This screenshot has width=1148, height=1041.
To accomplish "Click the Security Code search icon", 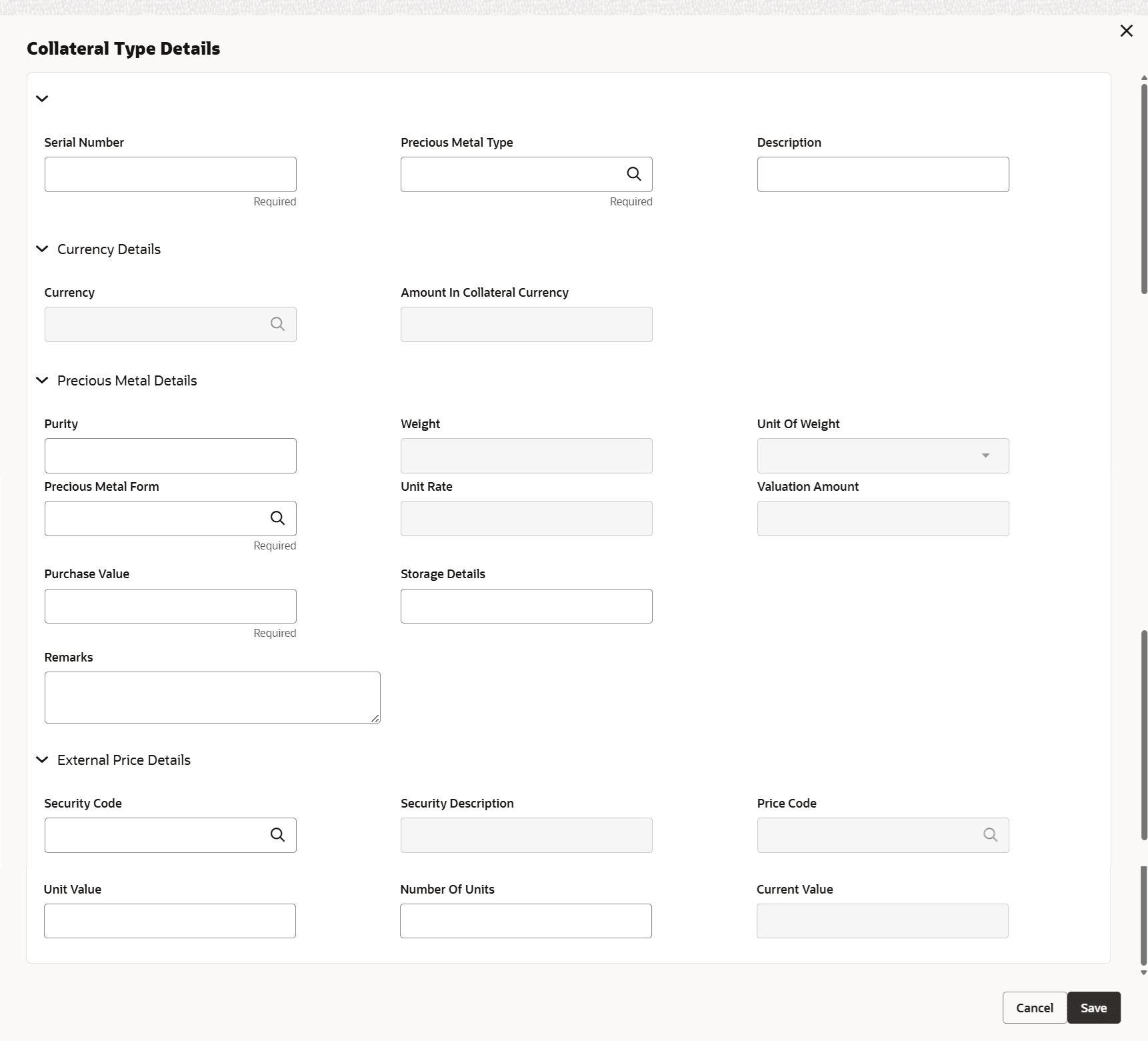I will pyautogui.click(x=277, y=835).
